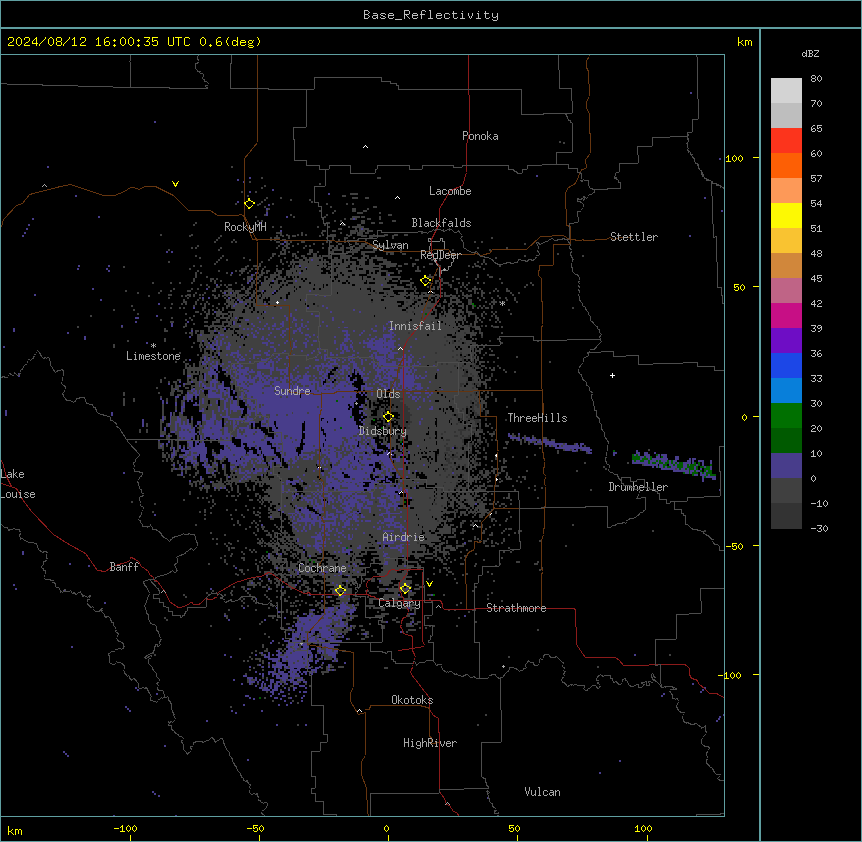Click the Sylvan label

point(390,245)
